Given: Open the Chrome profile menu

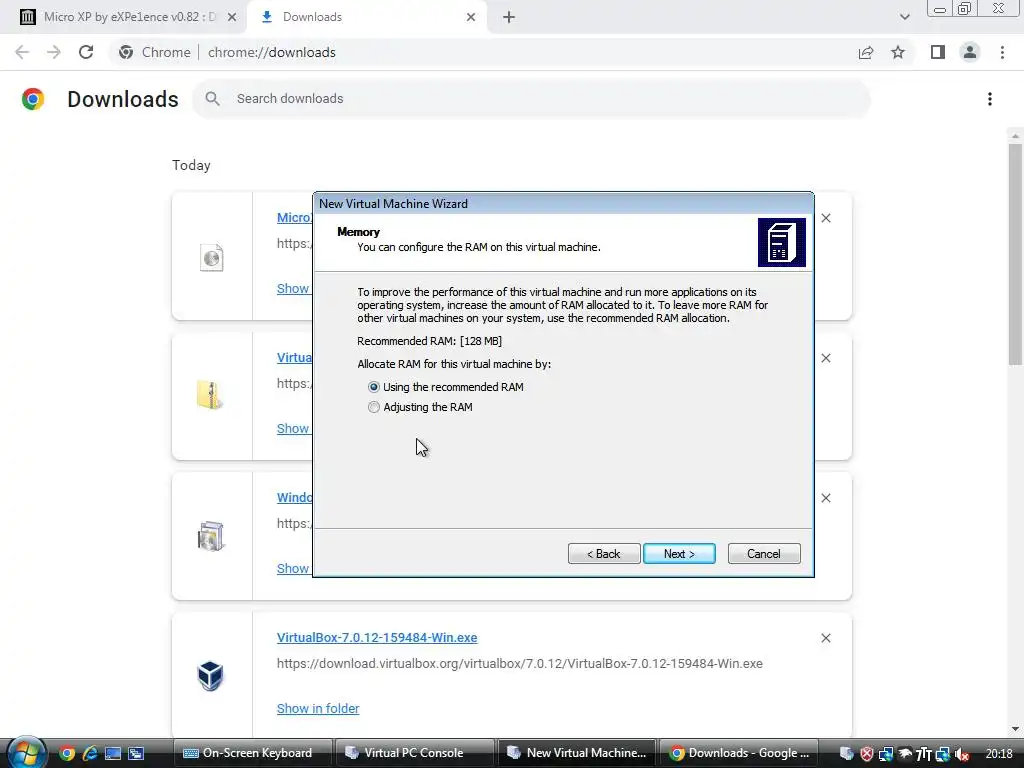Looking at the screenshot, I should [x=970, y=52].
